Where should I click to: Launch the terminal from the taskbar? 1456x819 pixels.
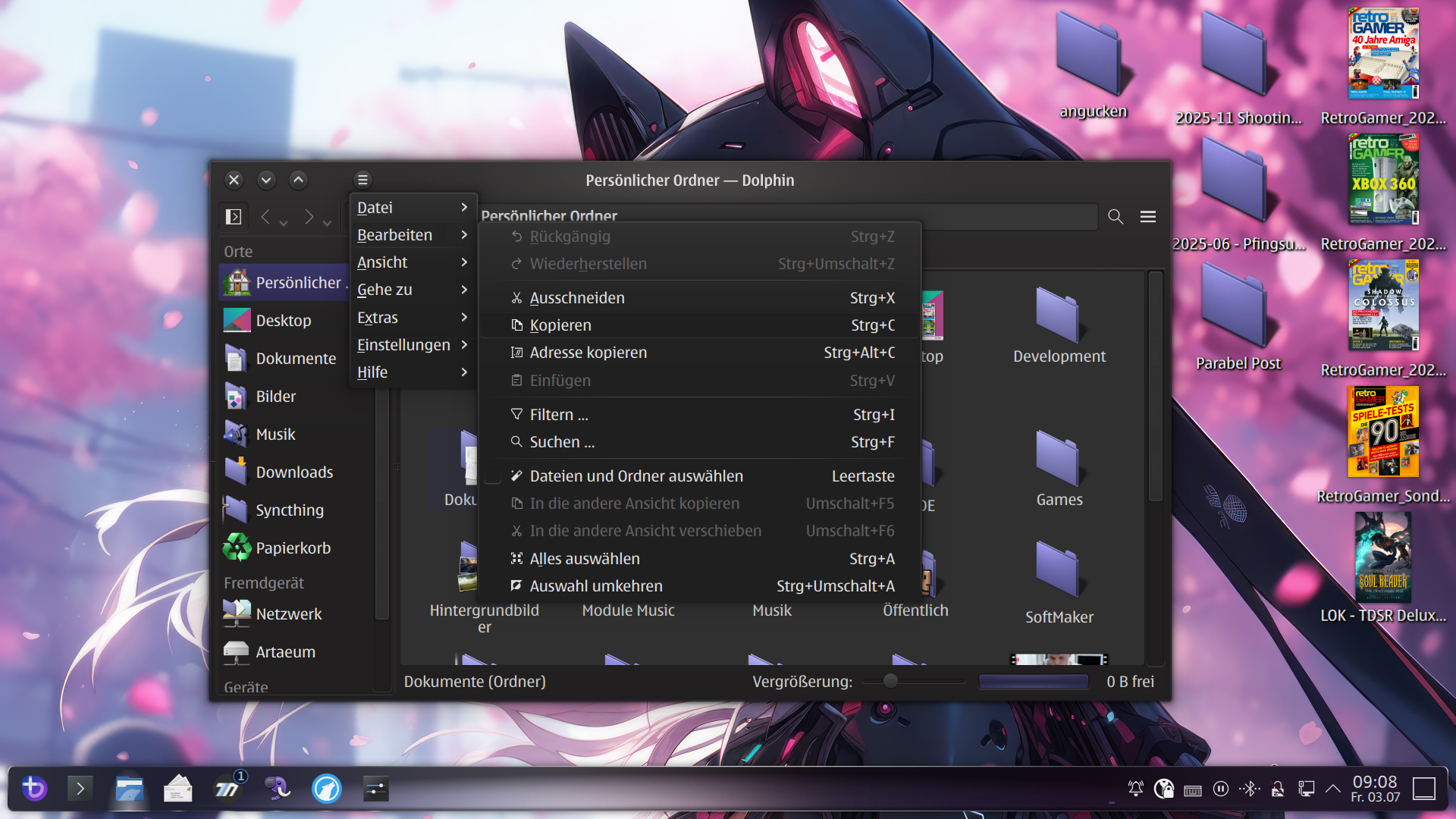[80, 789]
